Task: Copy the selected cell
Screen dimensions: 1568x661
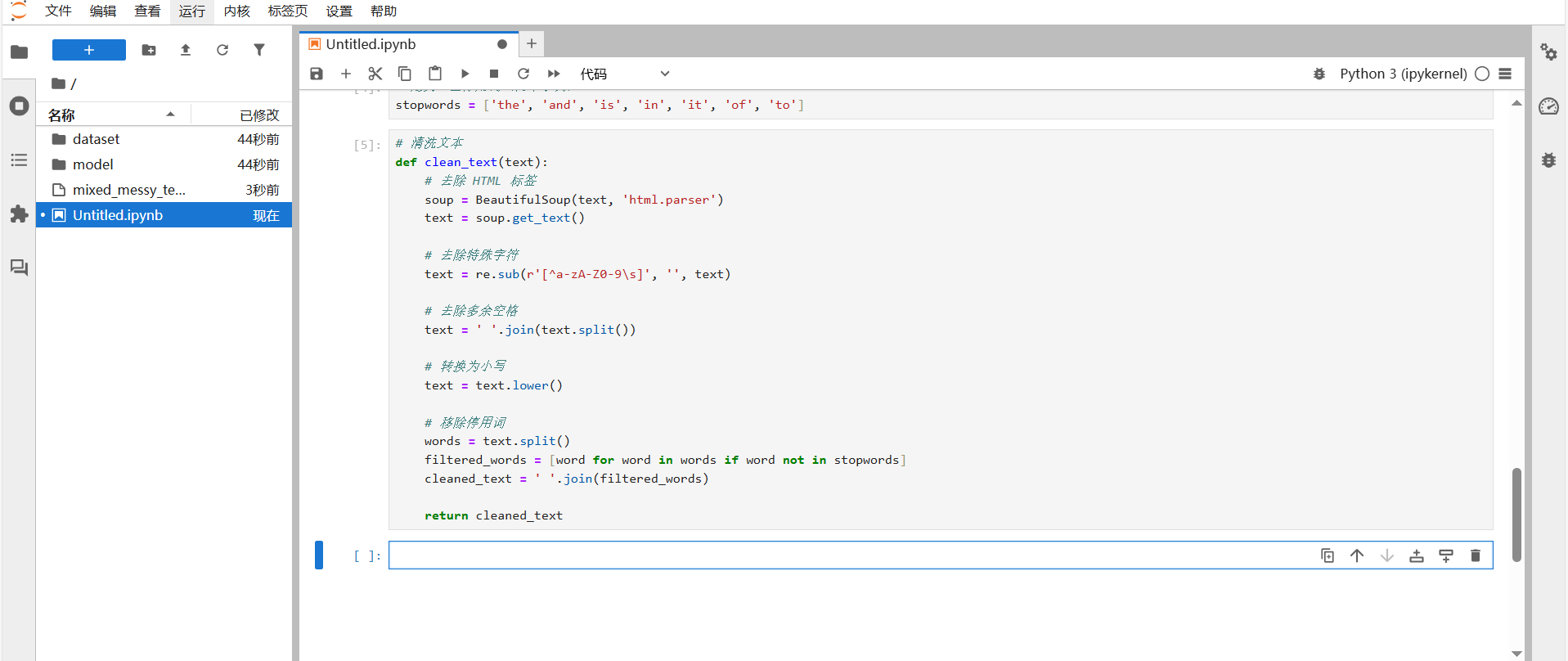Action: pos(405,74)
